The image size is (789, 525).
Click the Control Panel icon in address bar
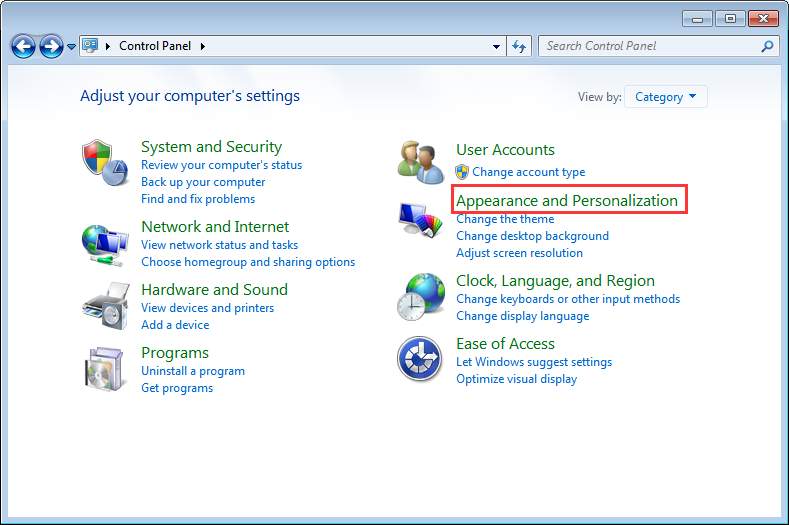(90, 46)
